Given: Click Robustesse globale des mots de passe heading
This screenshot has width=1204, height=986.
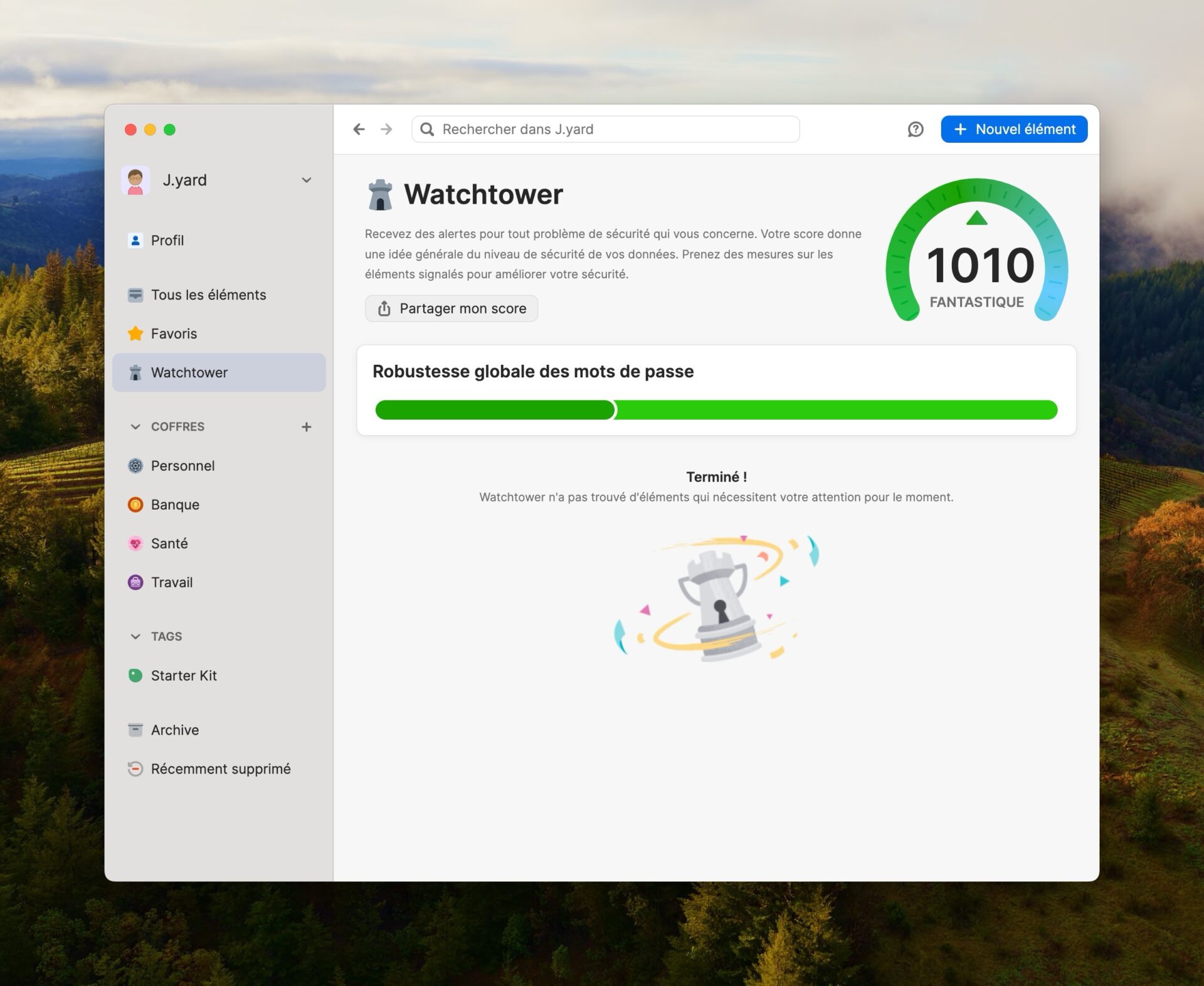Looking at the screenshot, I should point(532,371).
